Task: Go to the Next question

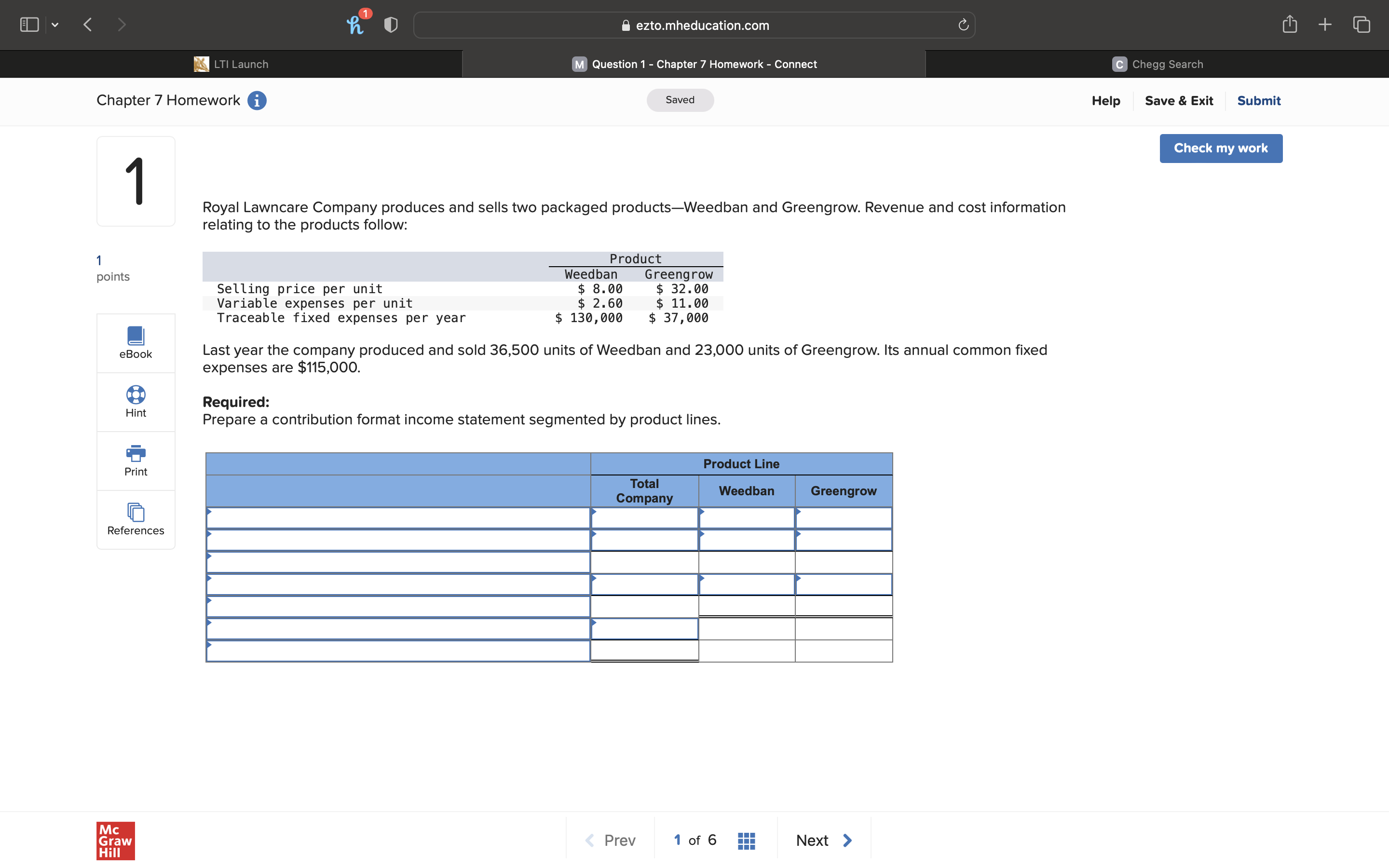Action: point(824,841)
